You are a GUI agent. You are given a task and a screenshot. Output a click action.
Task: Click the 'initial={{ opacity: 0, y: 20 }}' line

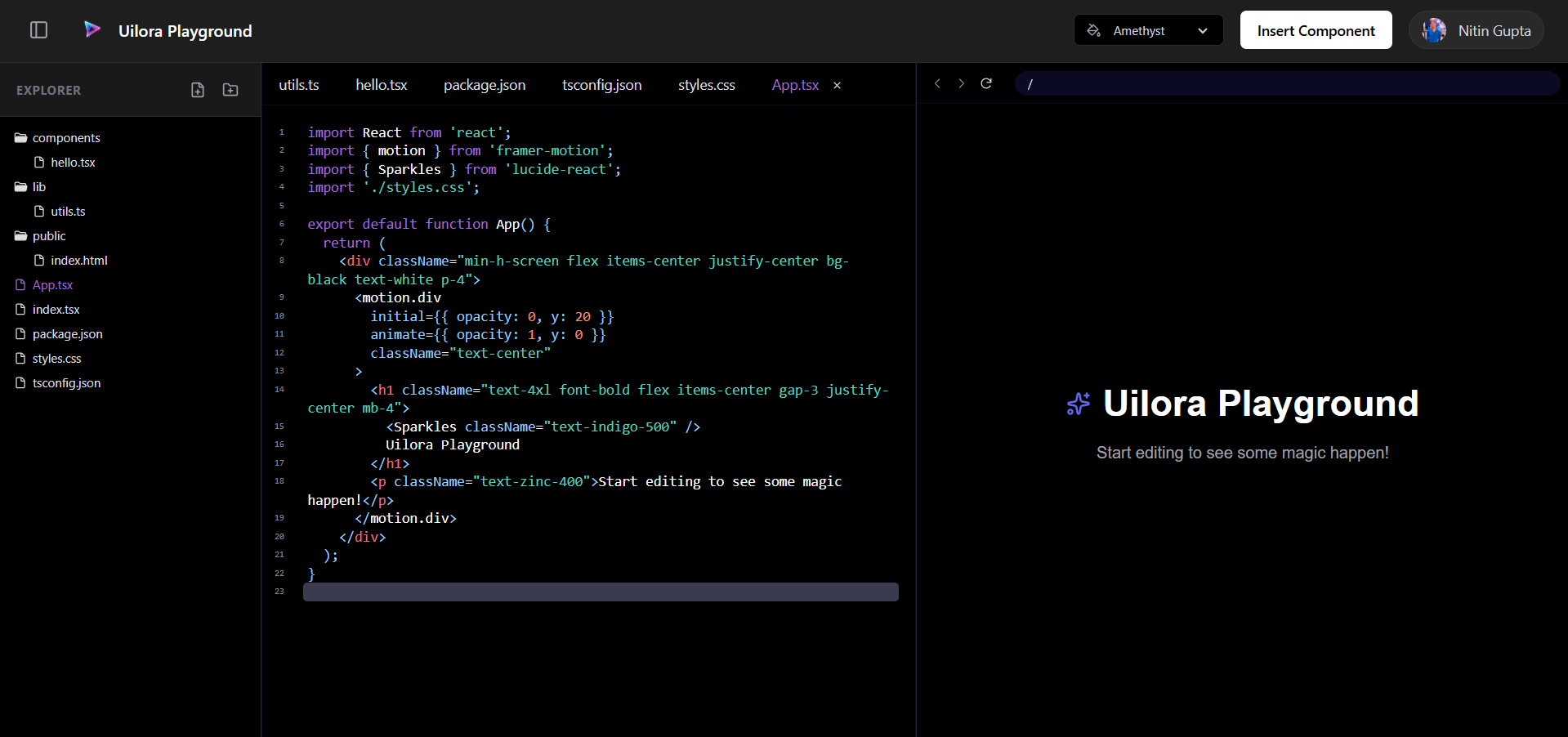pyautogui.click(x=492, y=316)
